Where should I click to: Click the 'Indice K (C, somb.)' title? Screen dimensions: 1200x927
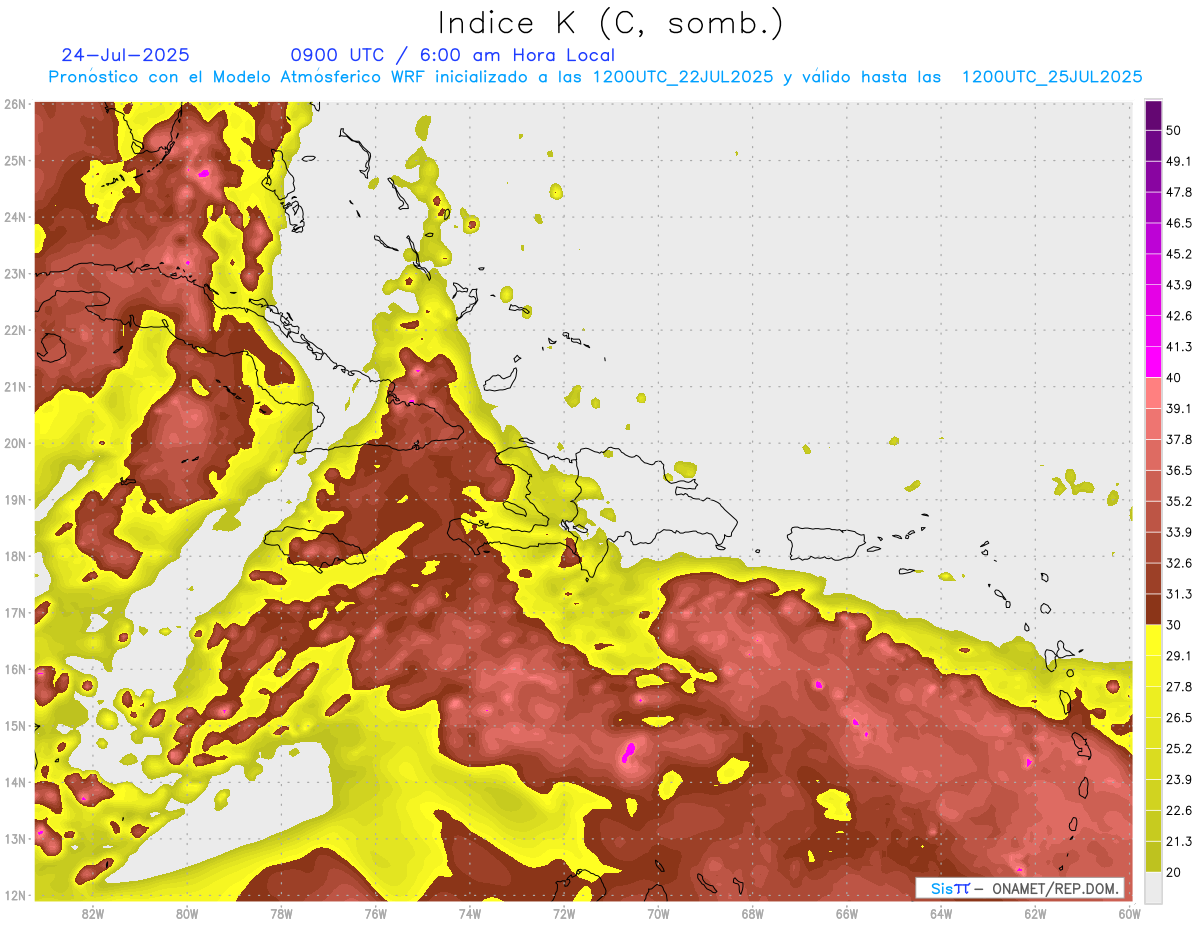click(611, 24)
